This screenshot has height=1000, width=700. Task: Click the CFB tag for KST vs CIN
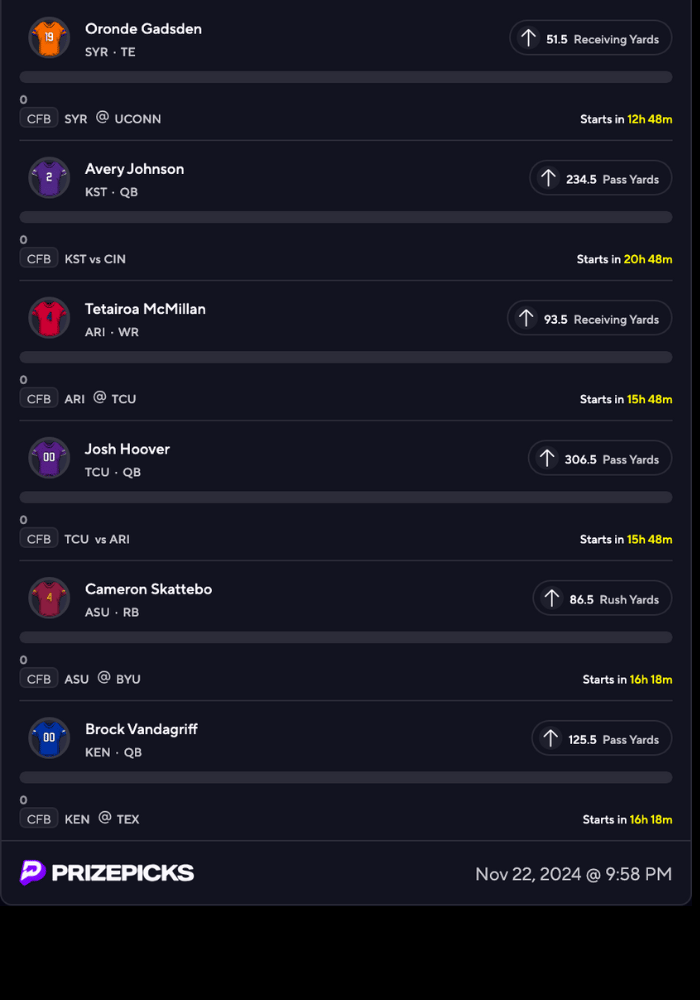coord(39,258)
